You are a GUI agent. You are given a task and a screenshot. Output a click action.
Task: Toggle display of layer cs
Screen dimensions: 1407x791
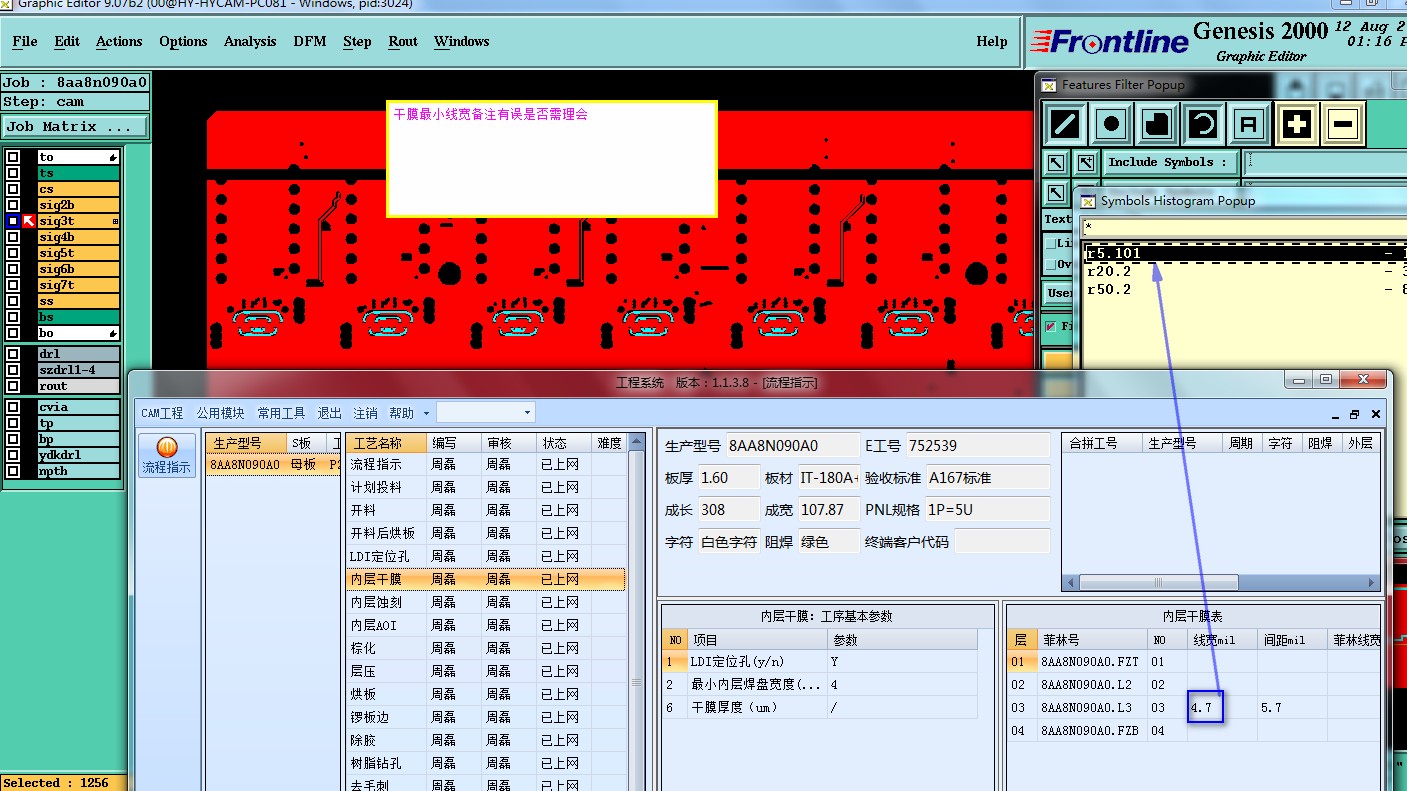tap(13, 189)
